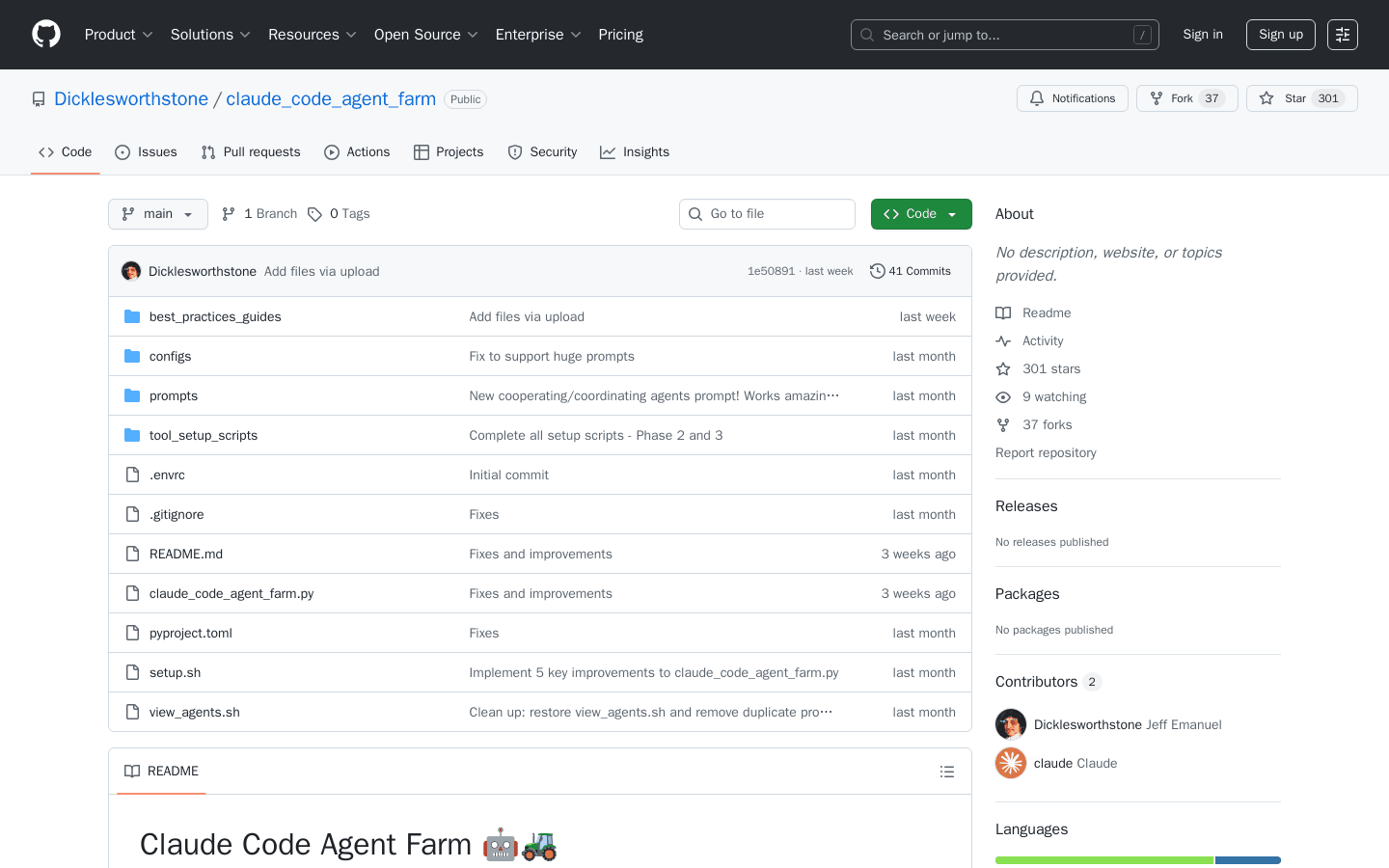Open the Product menu dropdown
Viewport: 1389px width, 868px height.
(x=118, y=34)
